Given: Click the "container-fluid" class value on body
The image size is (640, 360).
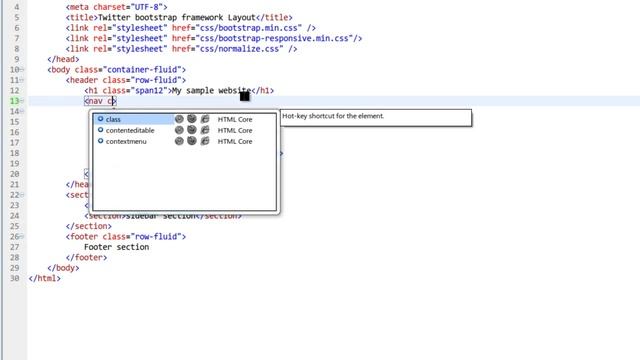Looking at the screenshot, I should [142, 69].
